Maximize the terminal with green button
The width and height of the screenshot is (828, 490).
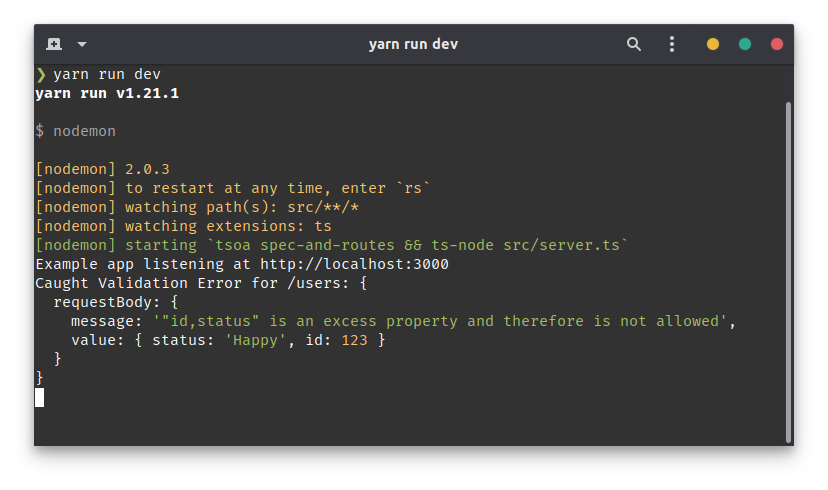click(745, 44)
